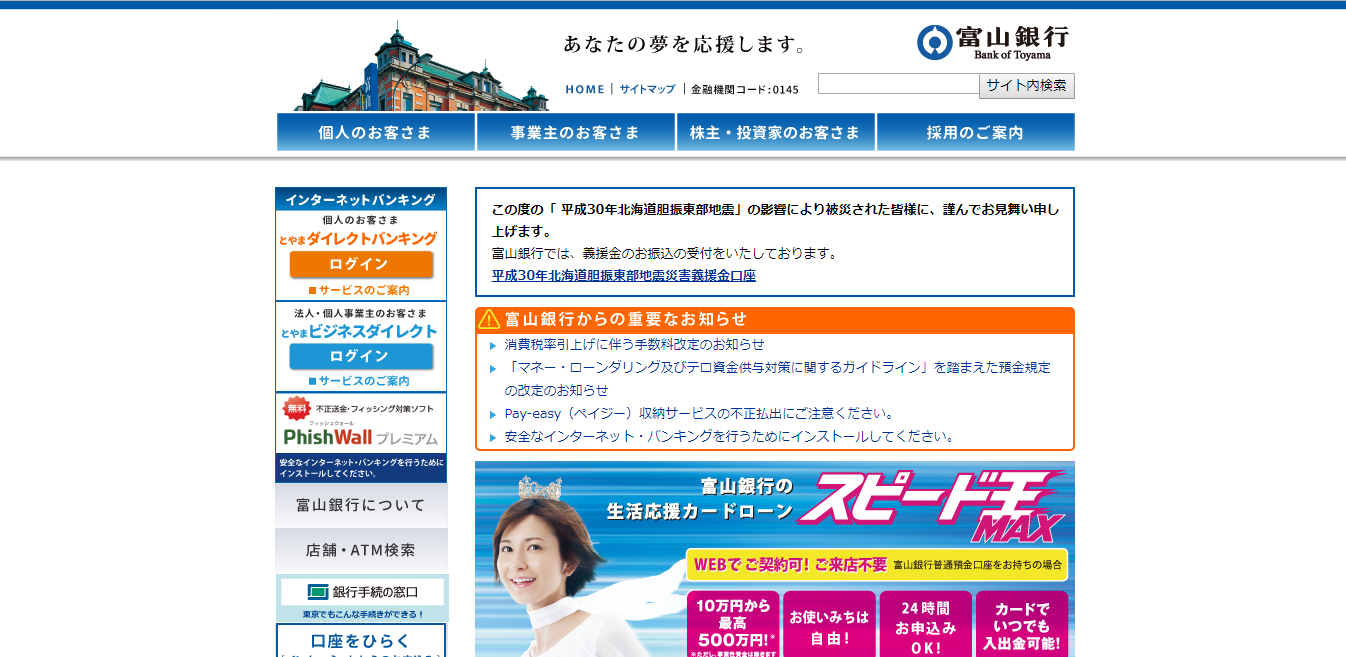Click the WEBでご契約可 yellow strip
Screen dimensions: 1346x657
(x=877, y=564)
